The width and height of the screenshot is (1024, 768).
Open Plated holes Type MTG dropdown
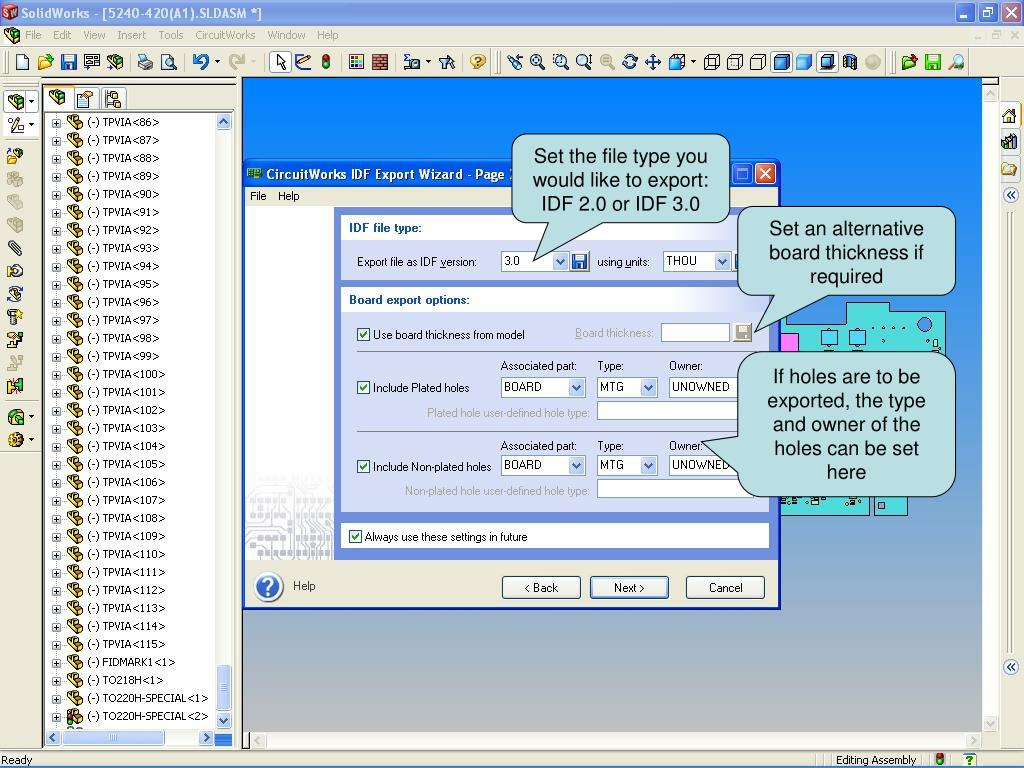648,387
